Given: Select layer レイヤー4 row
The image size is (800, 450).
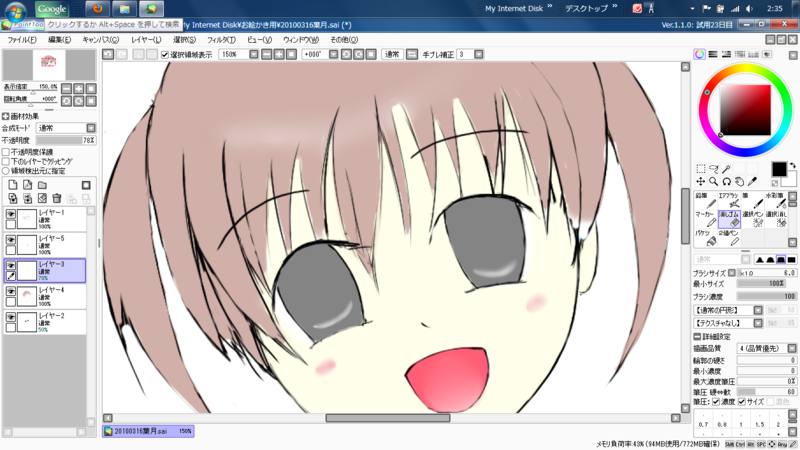Looking at the screenshot, I should (45, 296).
